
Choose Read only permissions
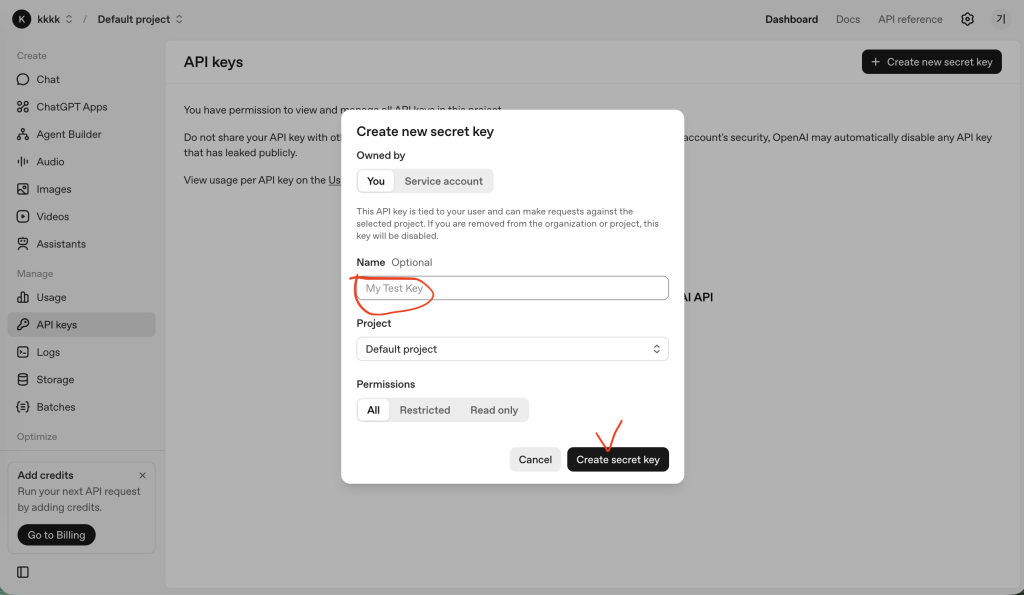[x=494, y=410]
